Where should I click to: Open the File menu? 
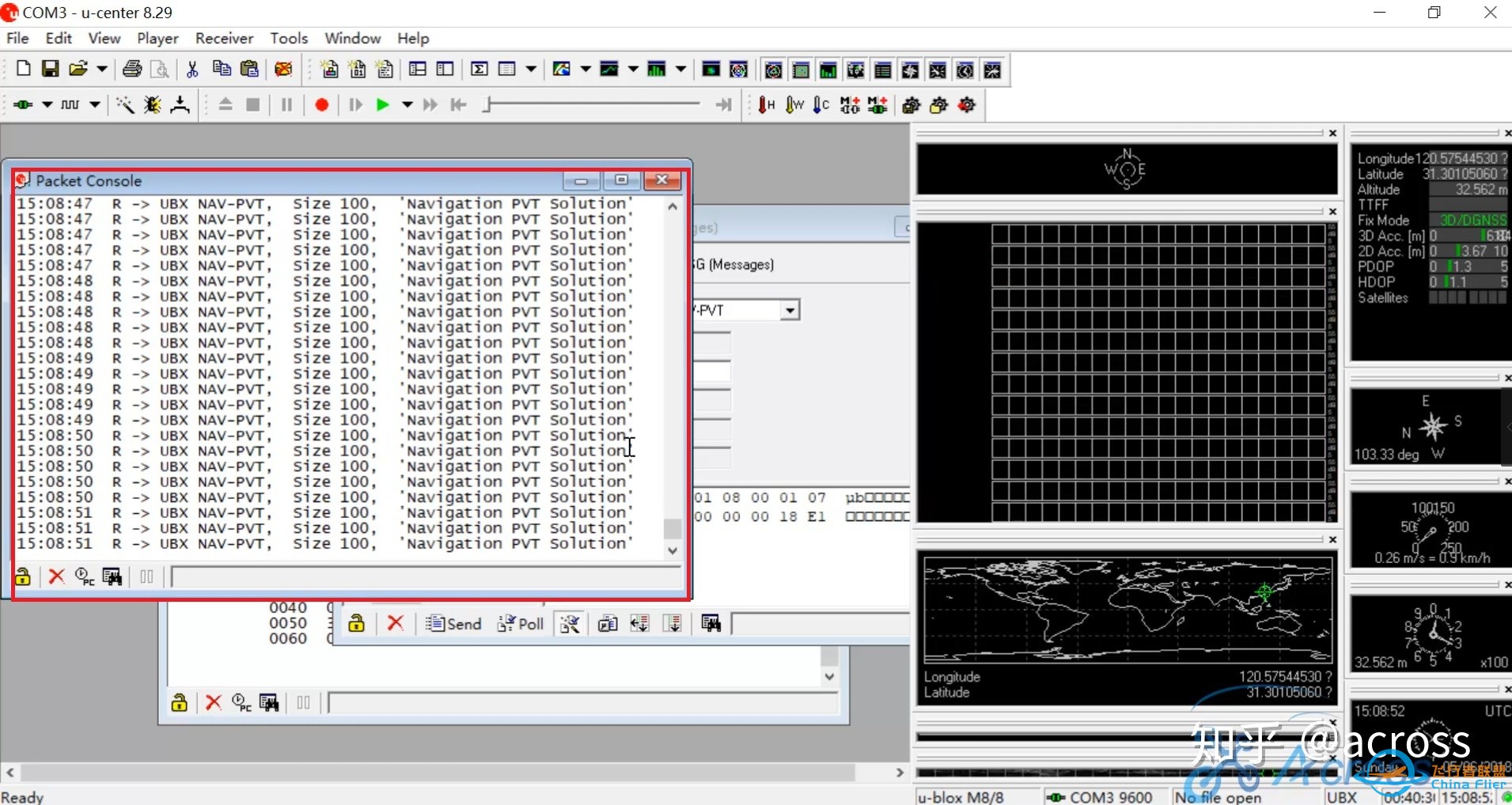pyautogui.click(x=17, y=38)
